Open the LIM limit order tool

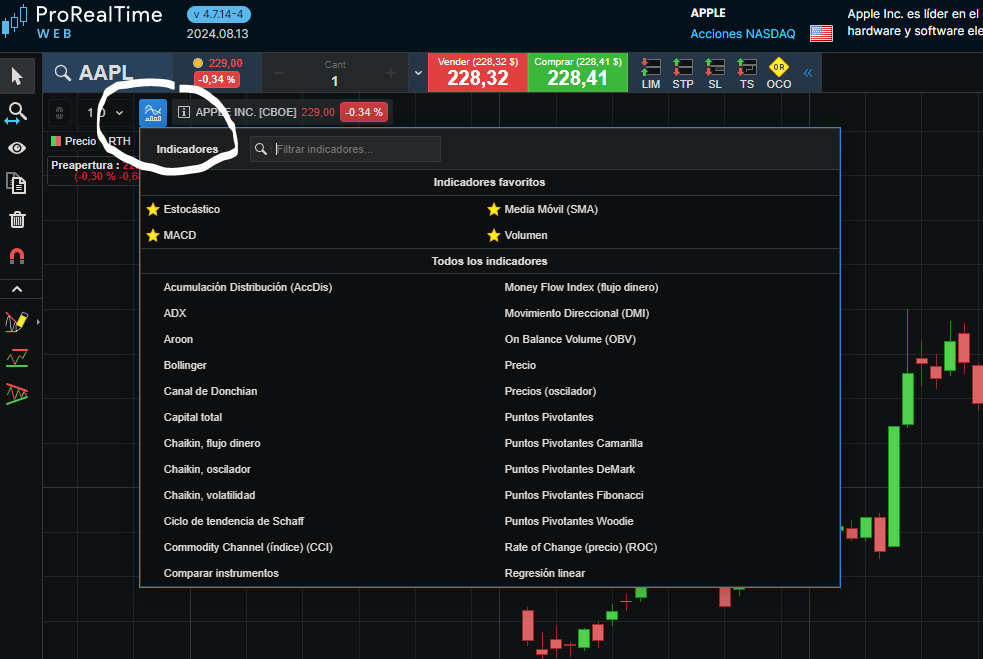tap(650, 73)
